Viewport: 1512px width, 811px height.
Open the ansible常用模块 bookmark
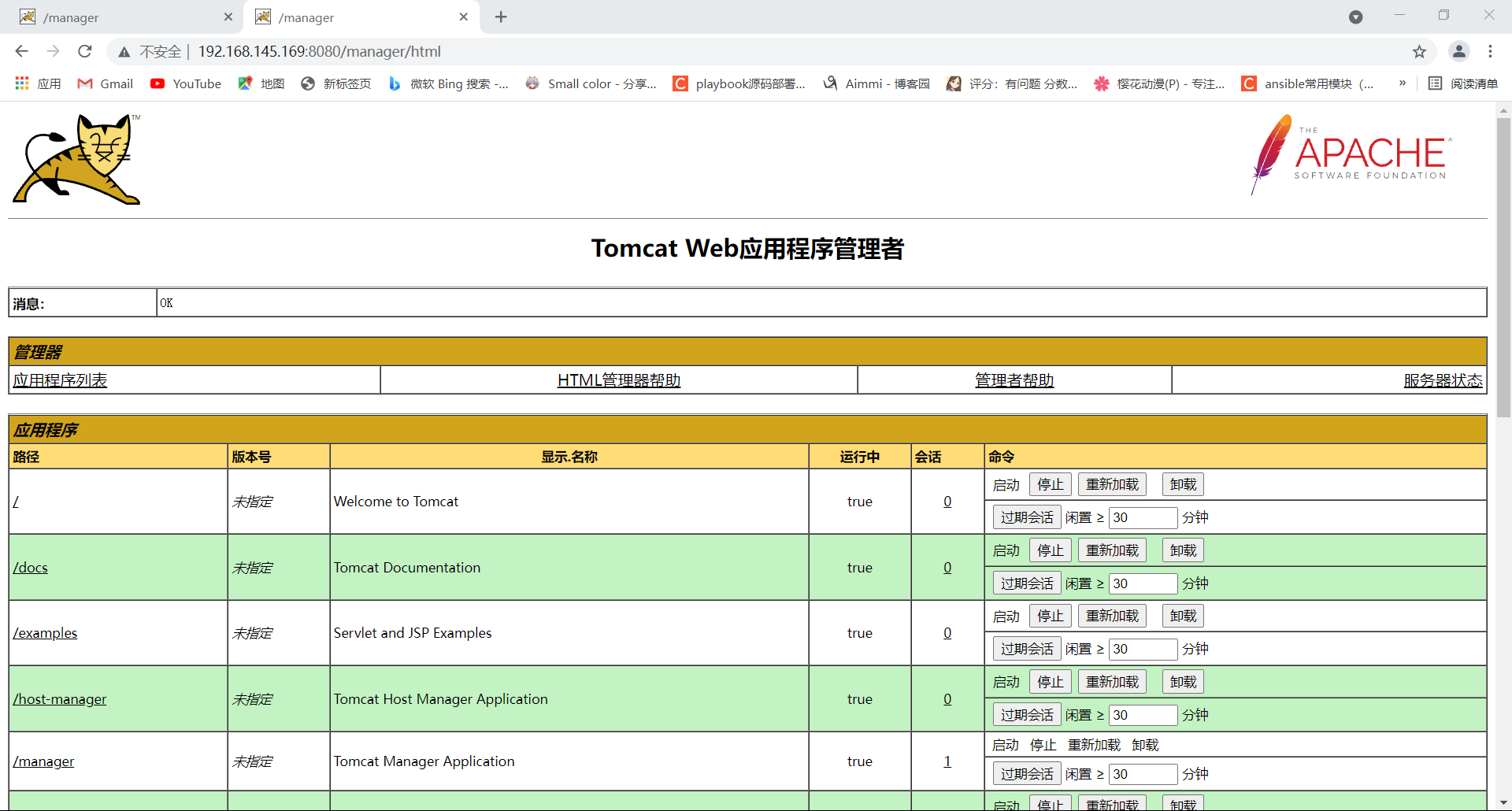click(1307, 83)
